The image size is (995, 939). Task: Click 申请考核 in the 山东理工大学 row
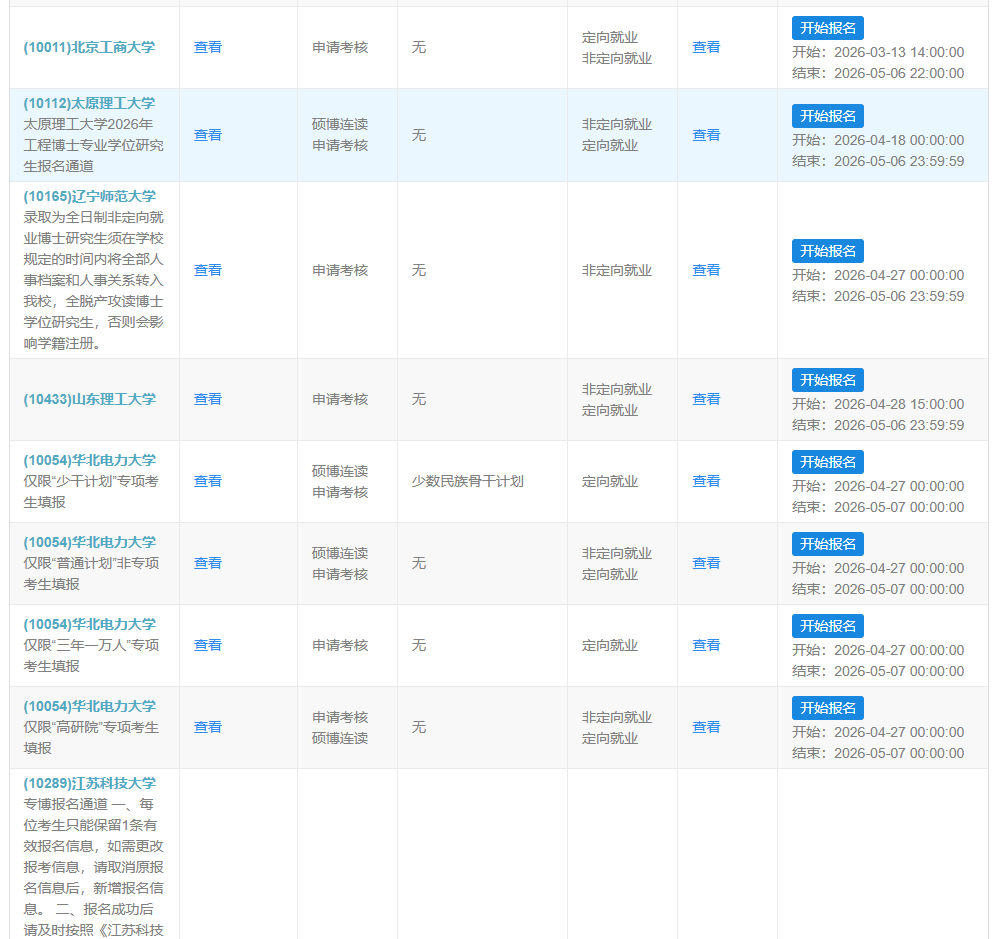coord(340,400)
